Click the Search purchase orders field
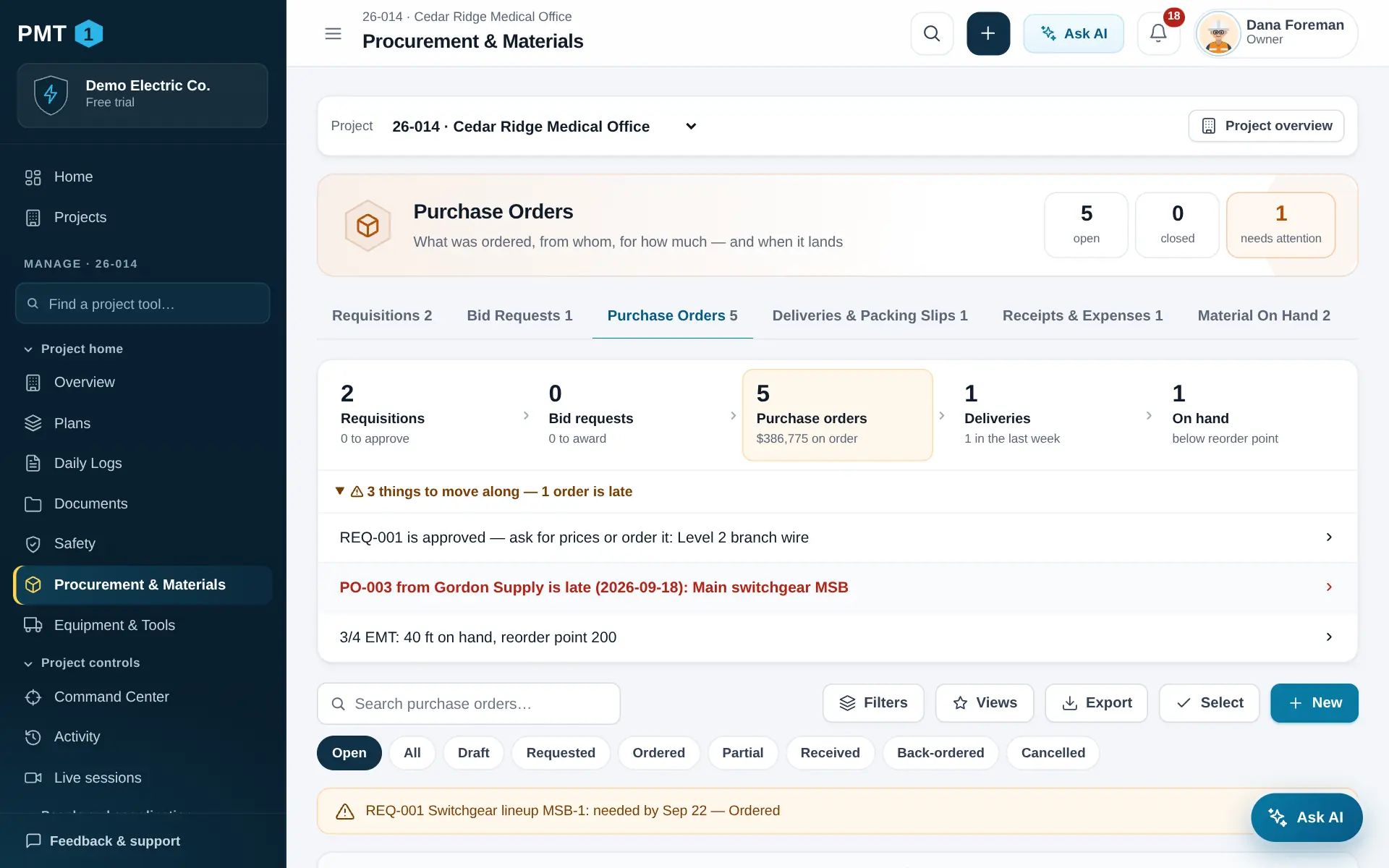This screenshot has height=868, width=1389. pyautogui.click(x=469, y=704)
